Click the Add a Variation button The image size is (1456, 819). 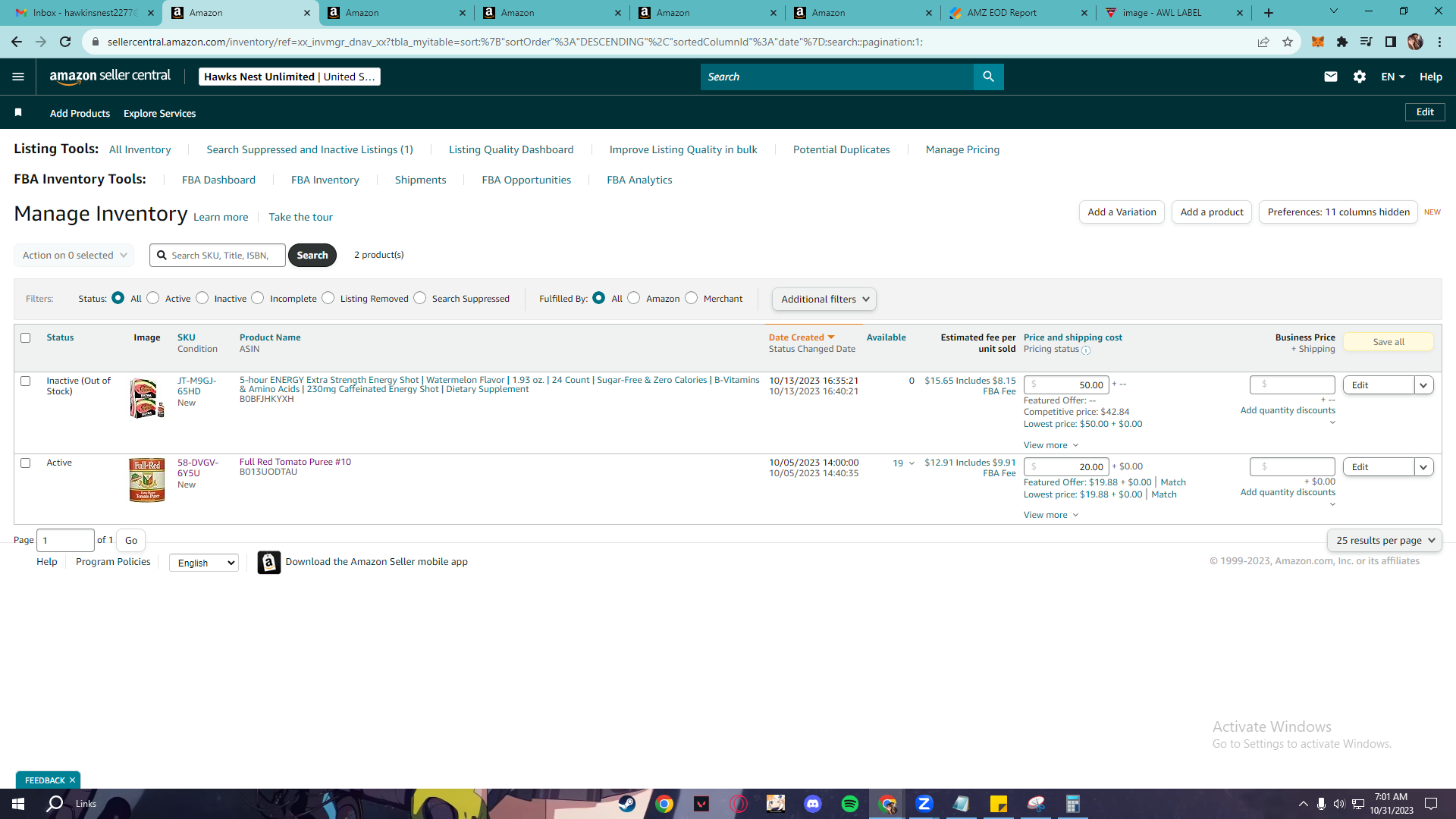1122,212
